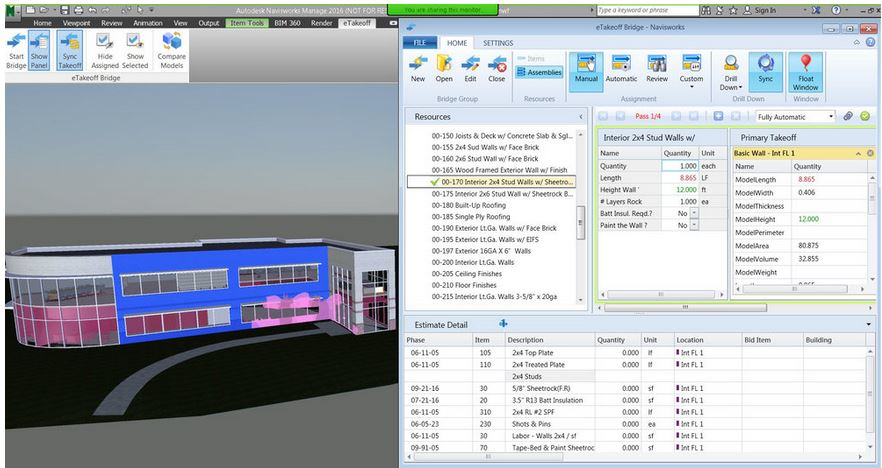
Task: Click the Sign In link
Action: point(760,10)
